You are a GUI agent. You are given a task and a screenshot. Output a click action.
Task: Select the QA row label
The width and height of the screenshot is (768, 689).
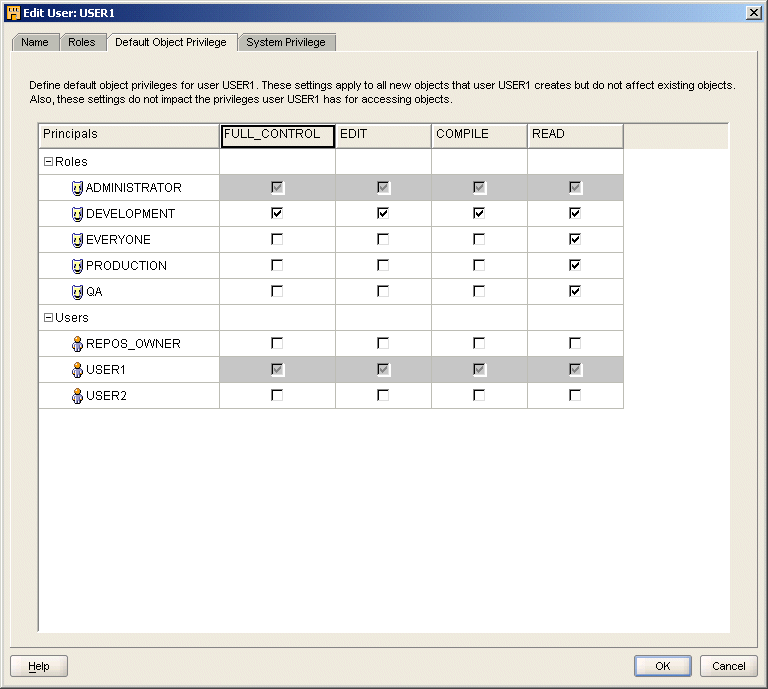(x=94, y=292)
